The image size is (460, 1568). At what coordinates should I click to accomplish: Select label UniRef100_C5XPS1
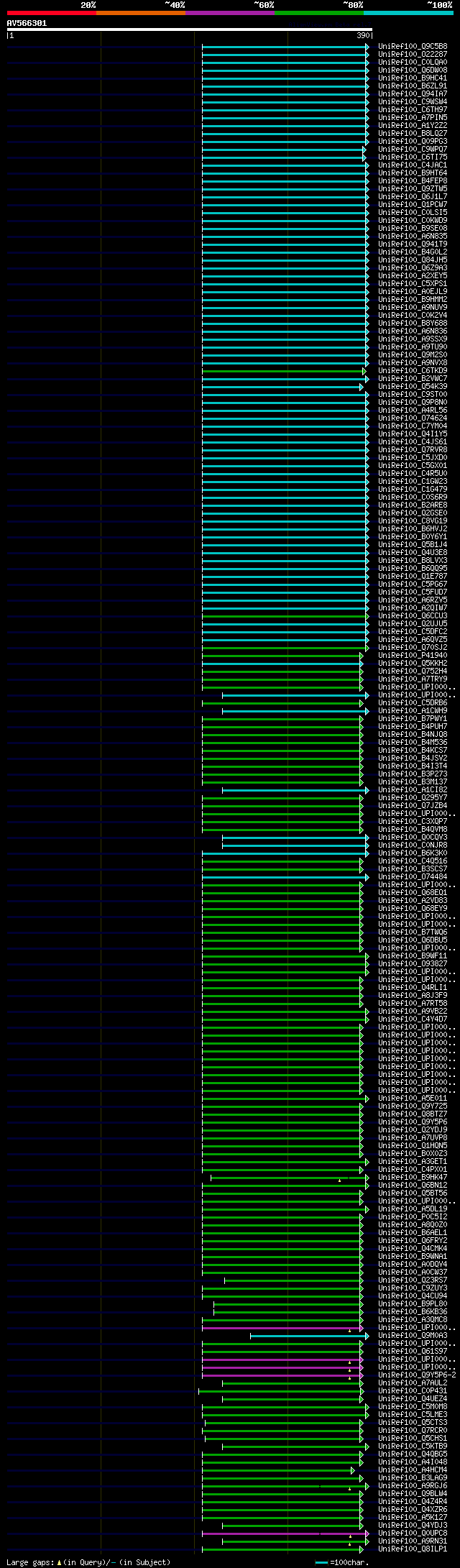pyautogui.click(x=413, y=283)
